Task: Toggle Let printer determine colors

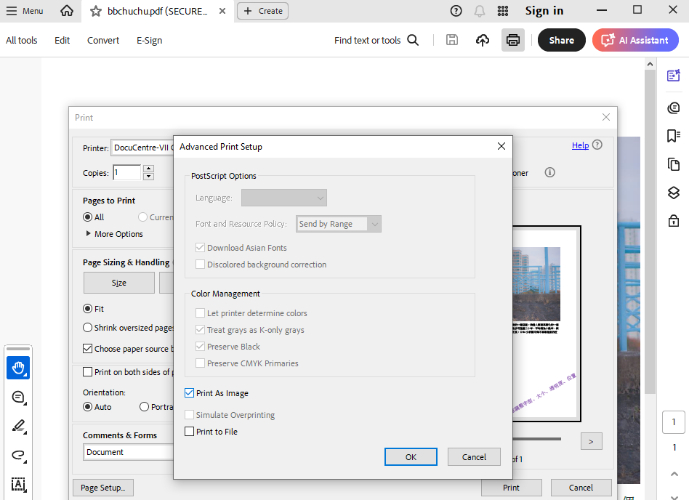Action: [x=200, y=313]
